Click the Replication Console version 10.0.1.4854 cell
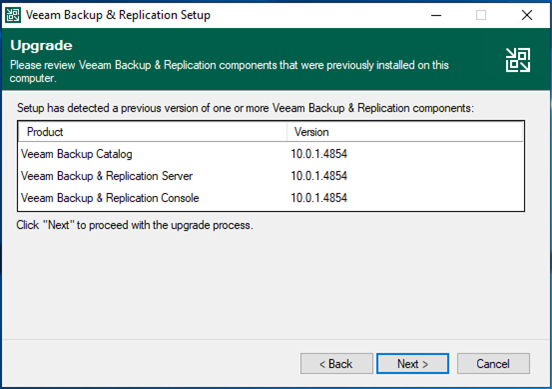 319,198
